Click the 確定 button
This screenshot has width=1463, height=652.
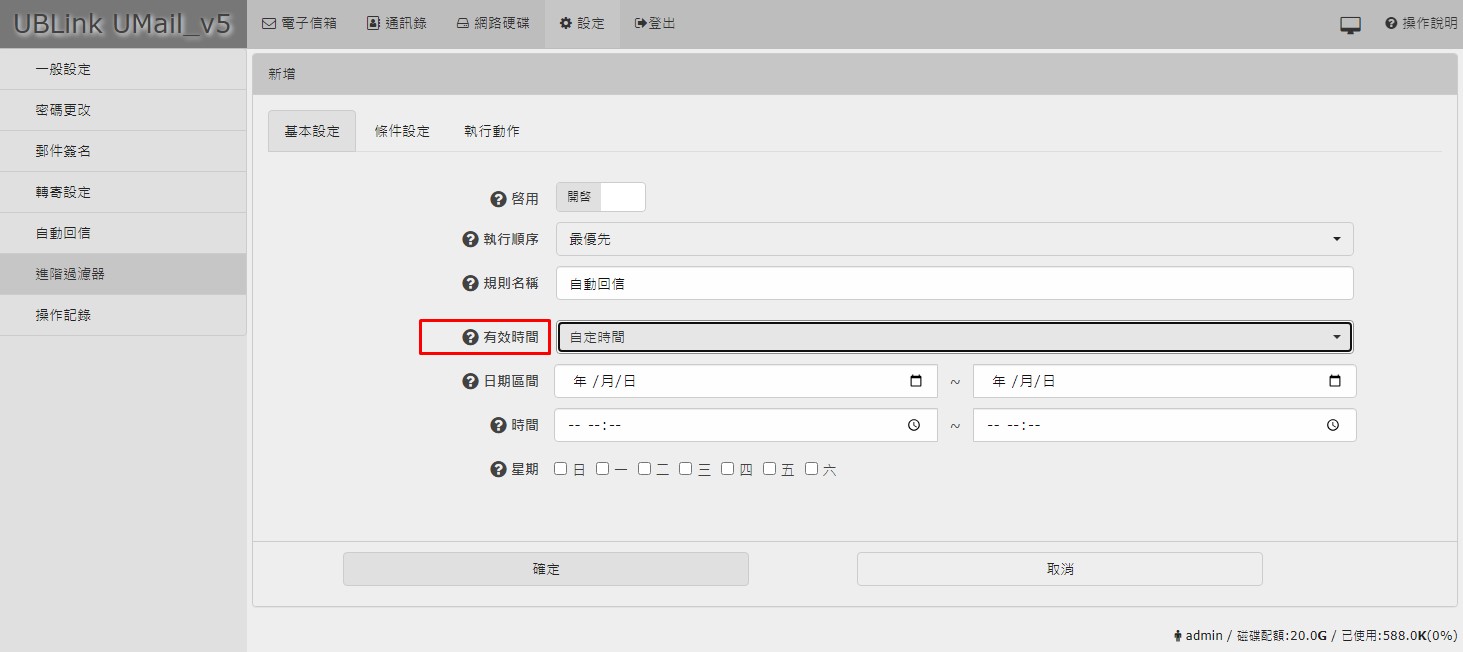545,569
